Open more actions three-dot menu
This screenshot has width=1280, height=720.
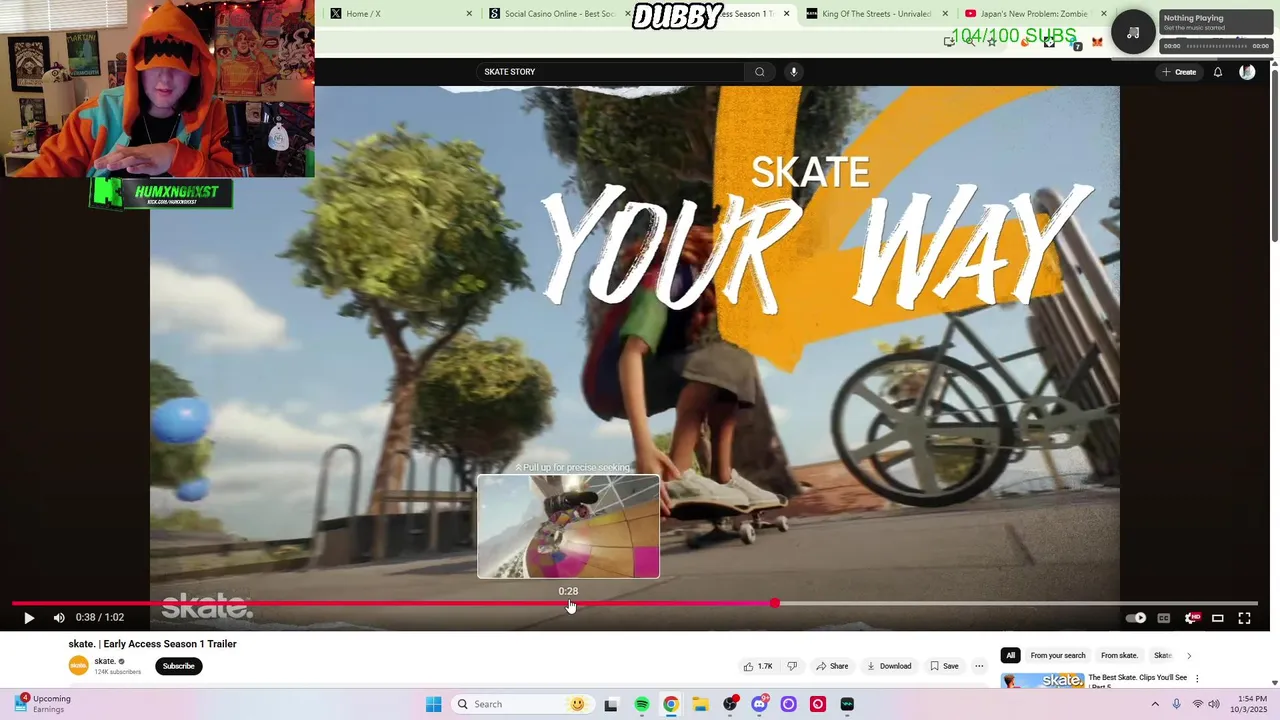979,666
